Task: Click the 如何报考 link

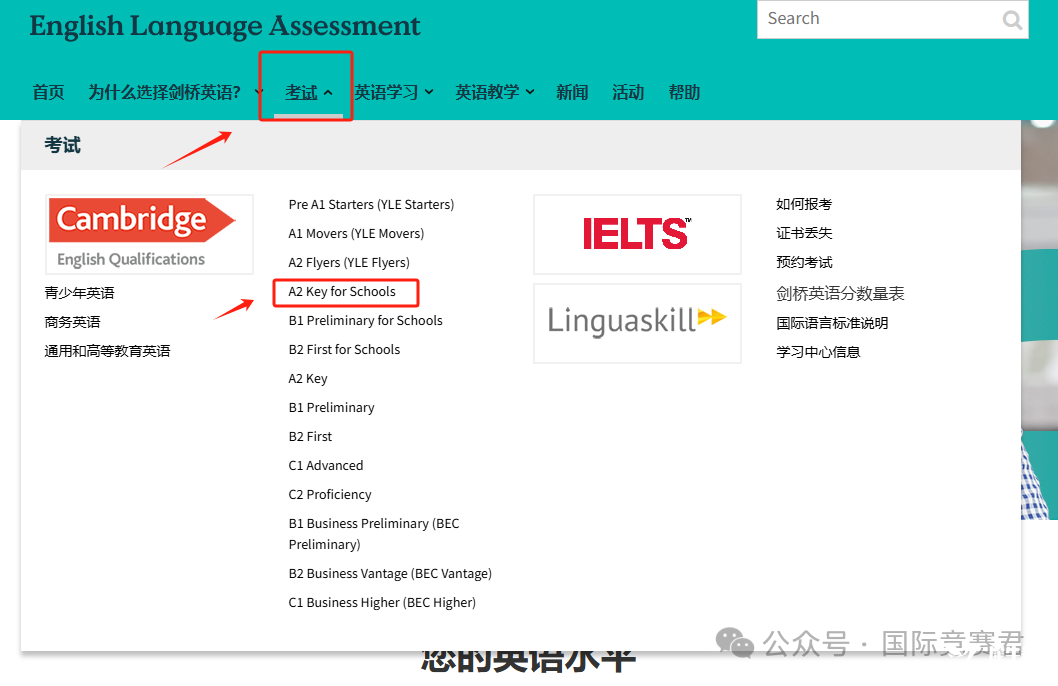Action: pyautogui.click(x=804, y=204)
